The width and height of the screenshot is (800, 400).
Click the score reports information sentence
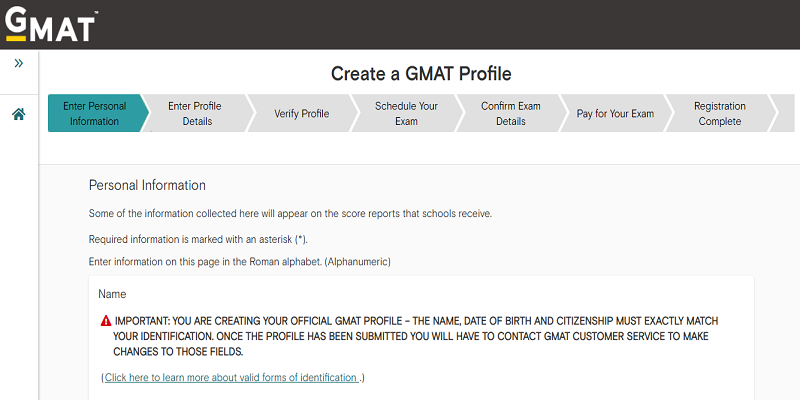[290, 213]
